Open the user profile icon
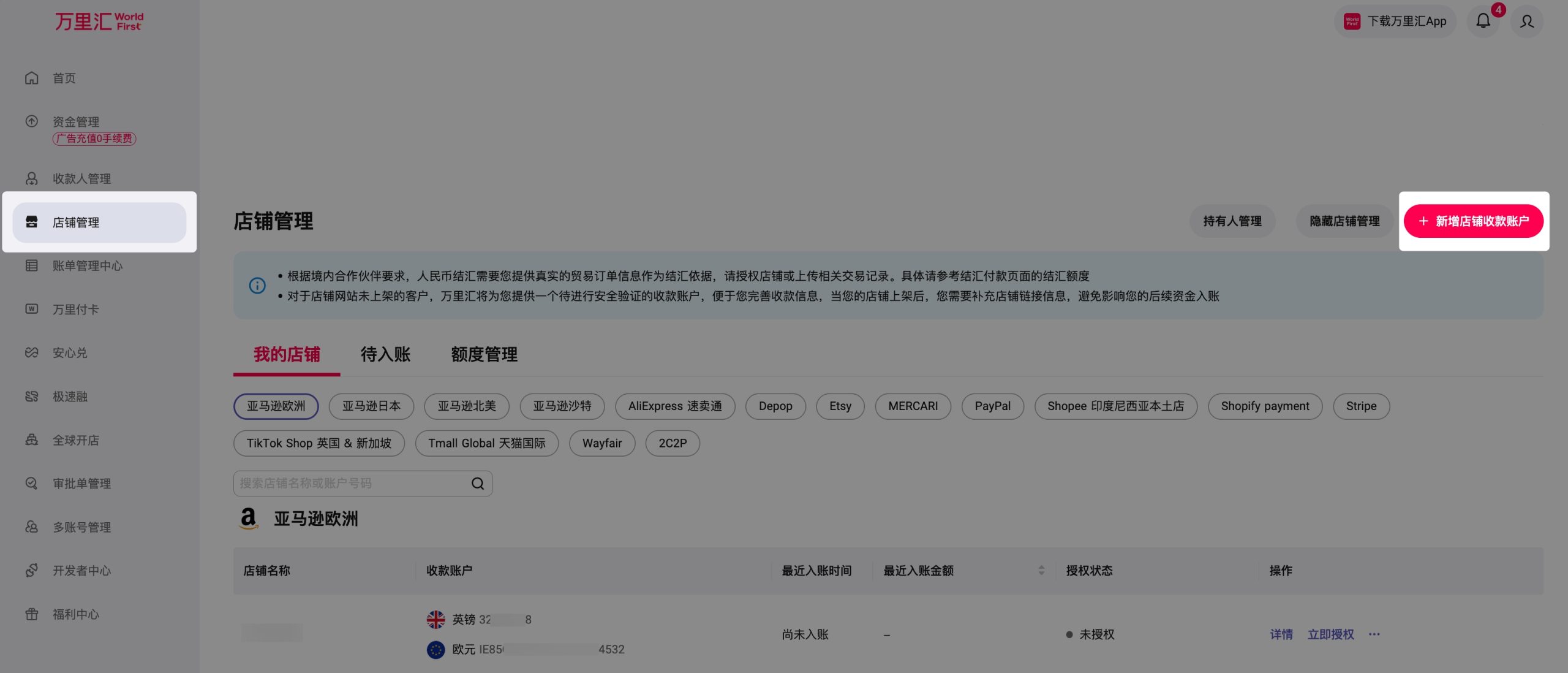This screenshot has width=1568, height=673. coord(1527,21)
